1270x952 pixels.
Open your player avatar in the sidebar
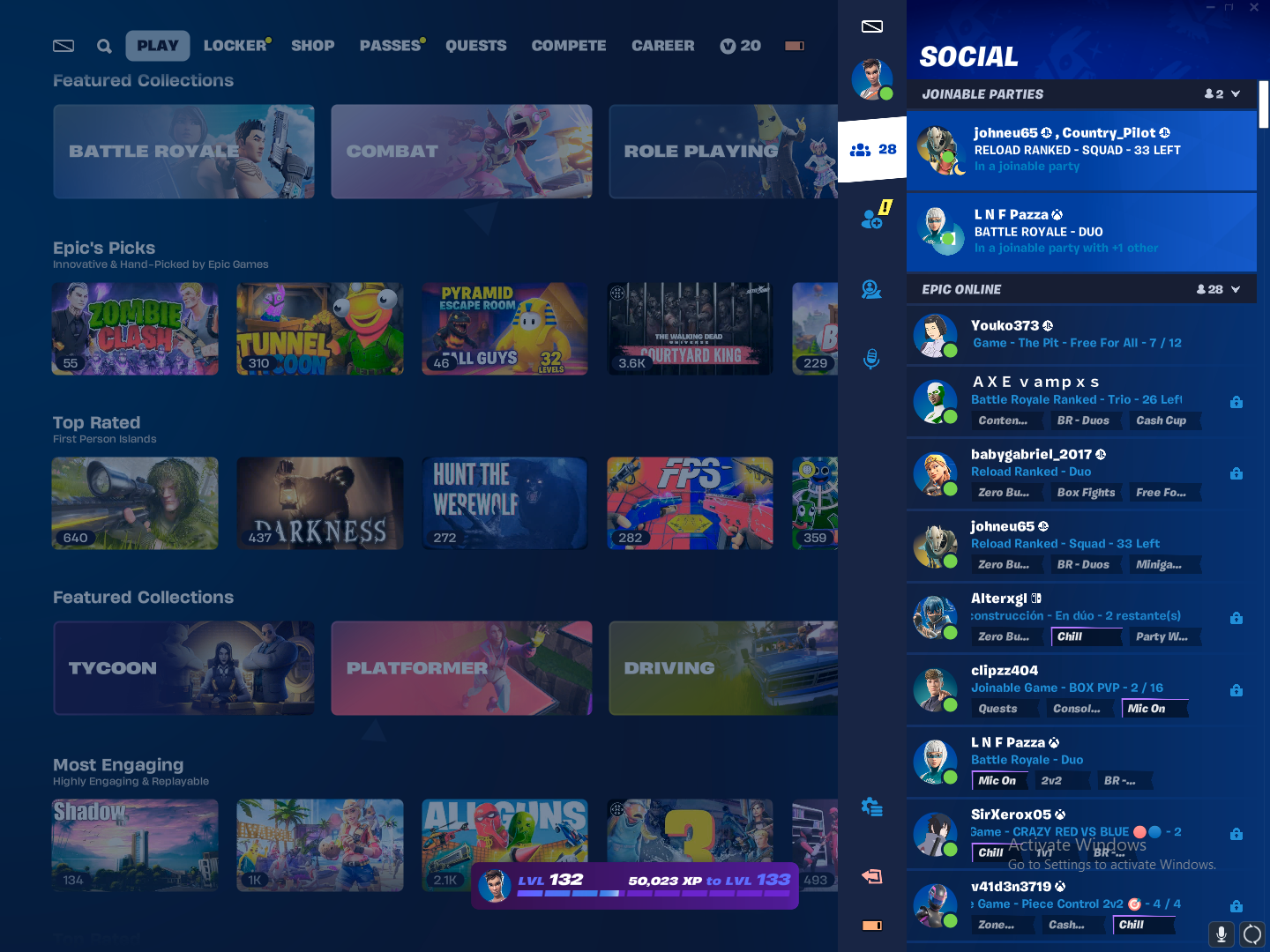click(872, 79)
